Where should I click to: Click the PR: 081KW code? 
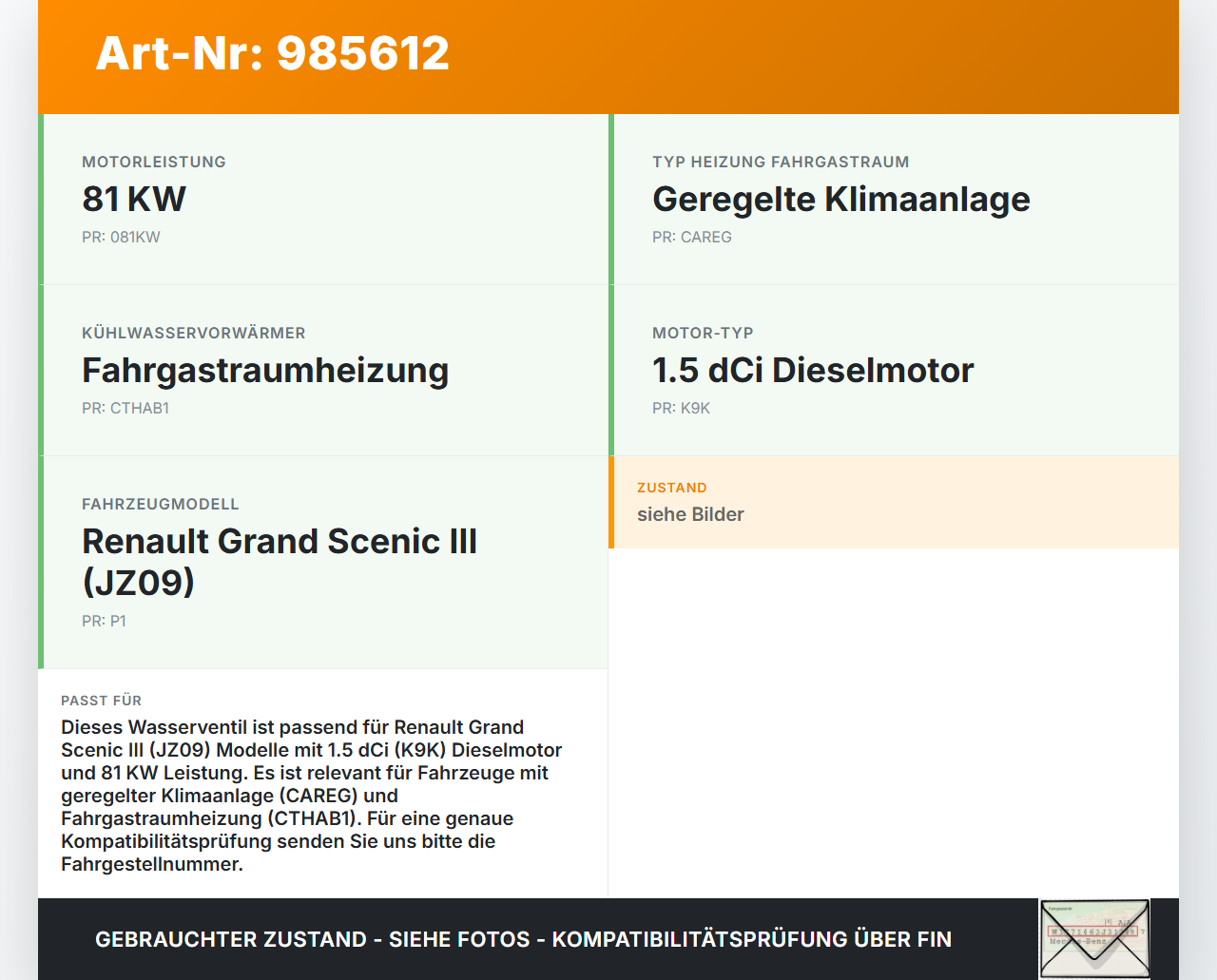click(x=122, y=237)
